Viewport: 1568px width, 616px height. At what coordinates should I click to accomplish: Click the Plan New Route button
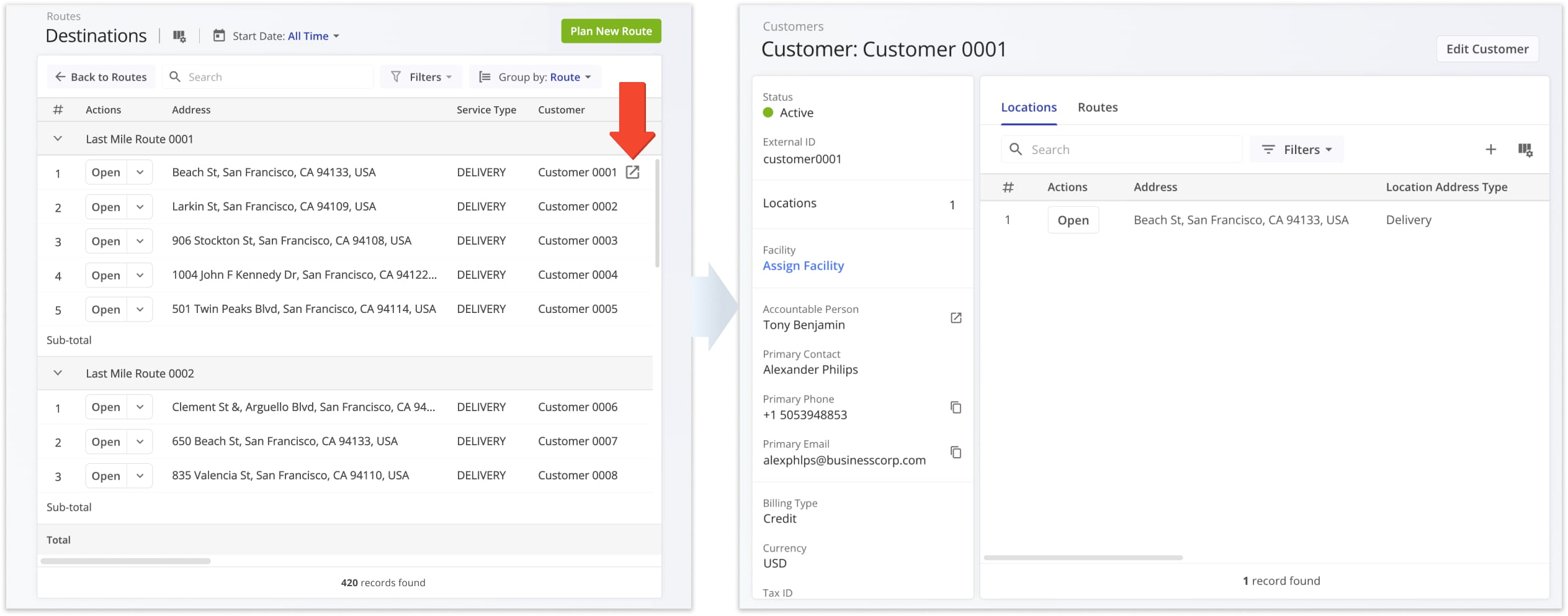(x=611, y=31)
